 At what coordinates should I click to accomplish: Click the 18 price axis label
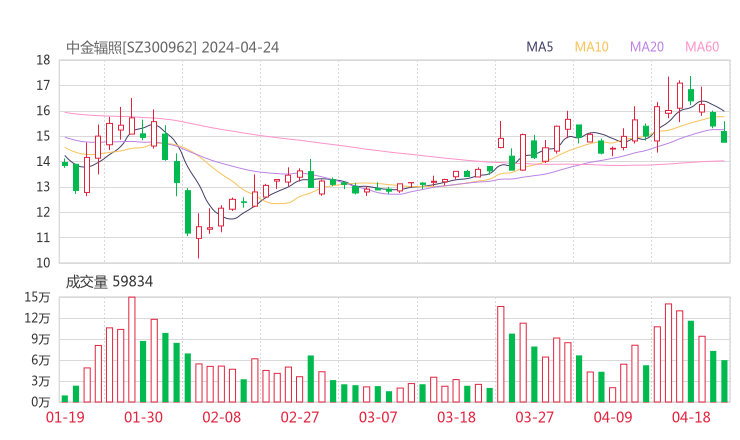43,60
